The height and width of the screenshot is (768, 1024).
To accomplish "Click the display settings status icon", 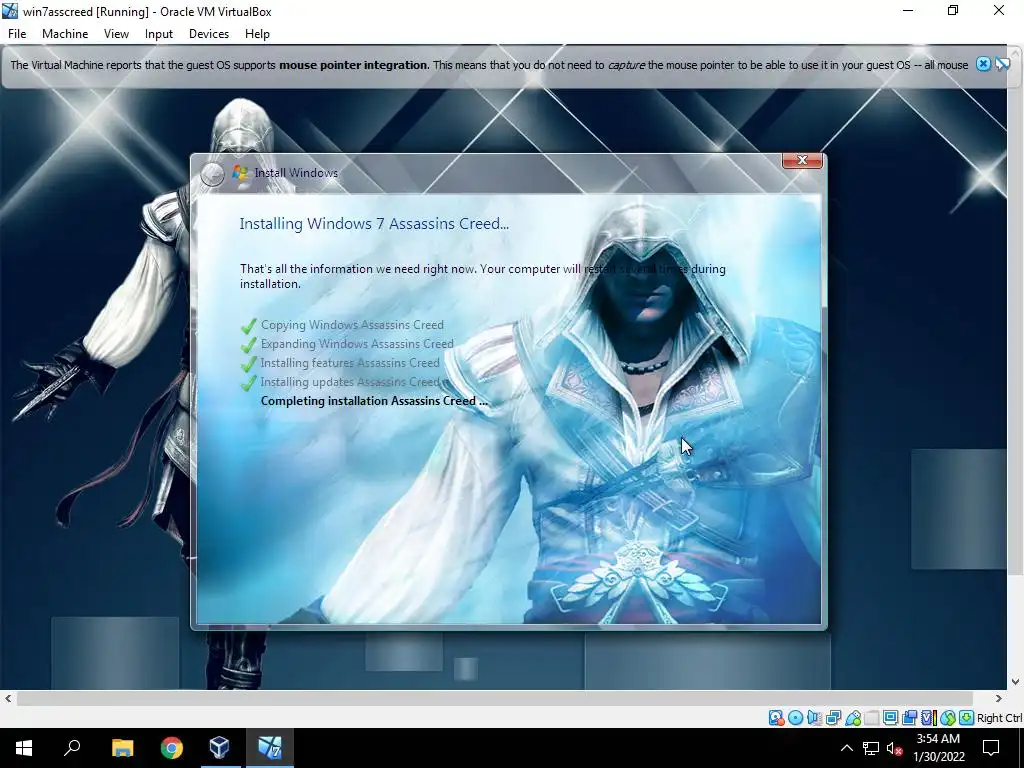I will click(x=891, y=718).
